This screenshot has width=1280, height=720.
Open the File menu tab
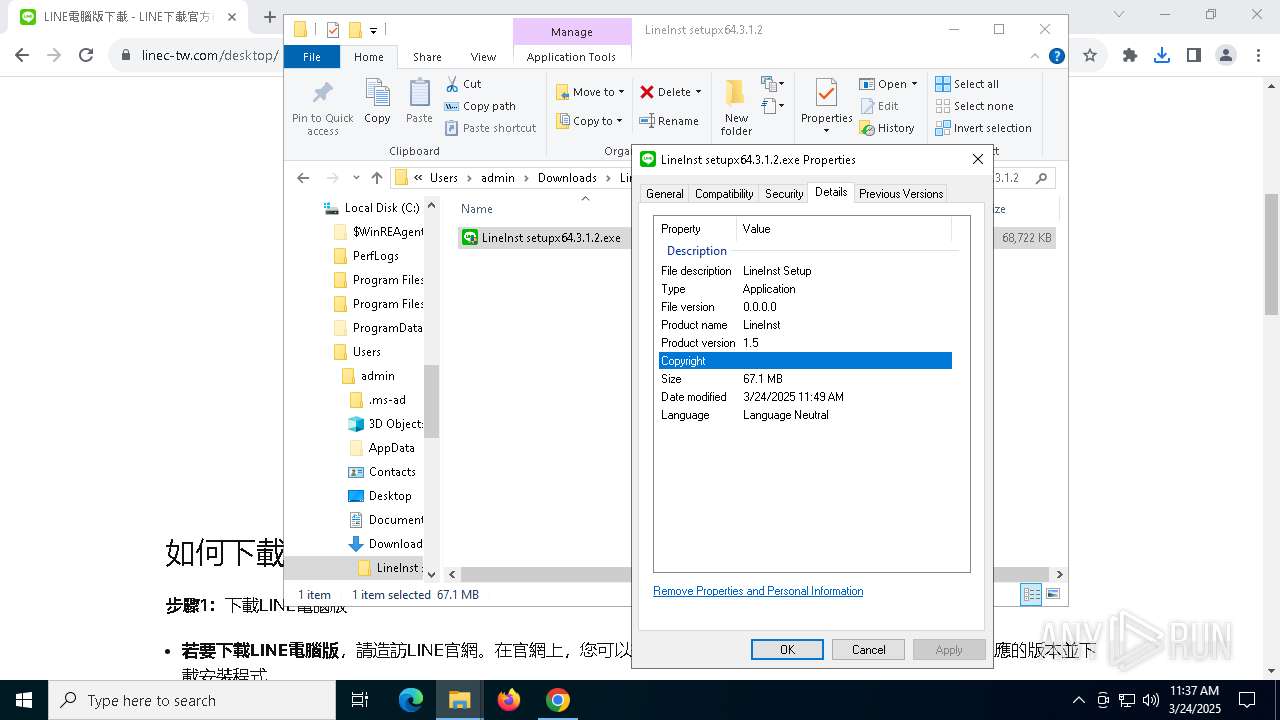tap(312, 57)
